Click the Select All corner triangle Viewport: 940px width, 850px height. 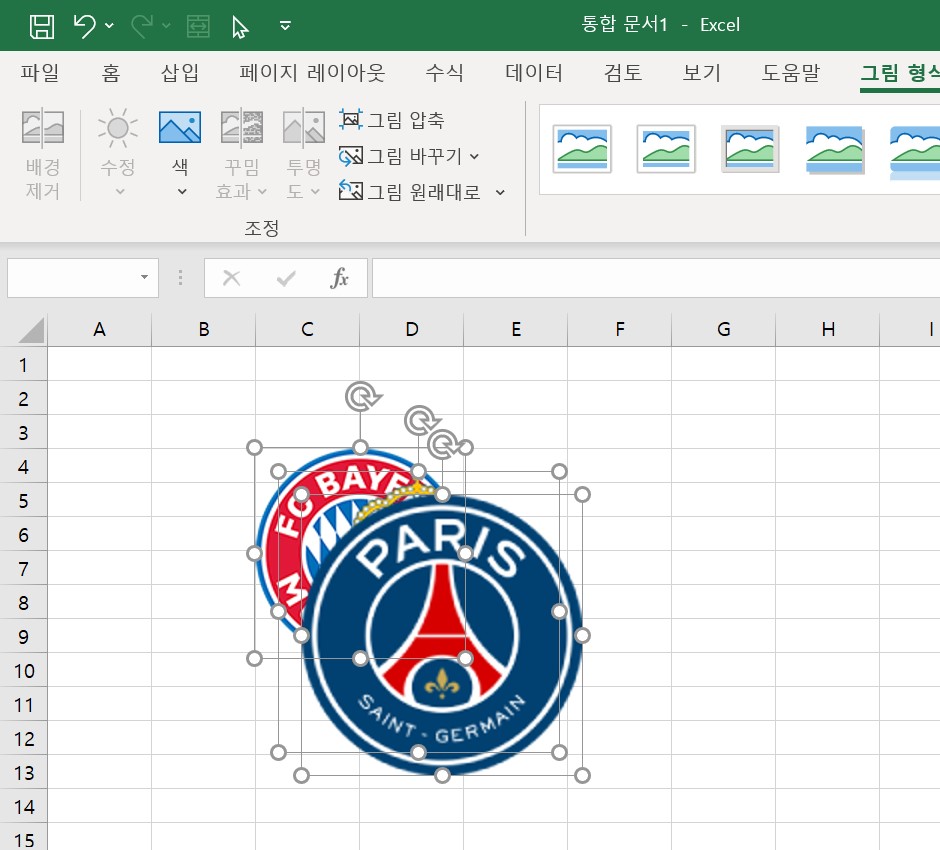pyautogui.click(x=31, y=330)
